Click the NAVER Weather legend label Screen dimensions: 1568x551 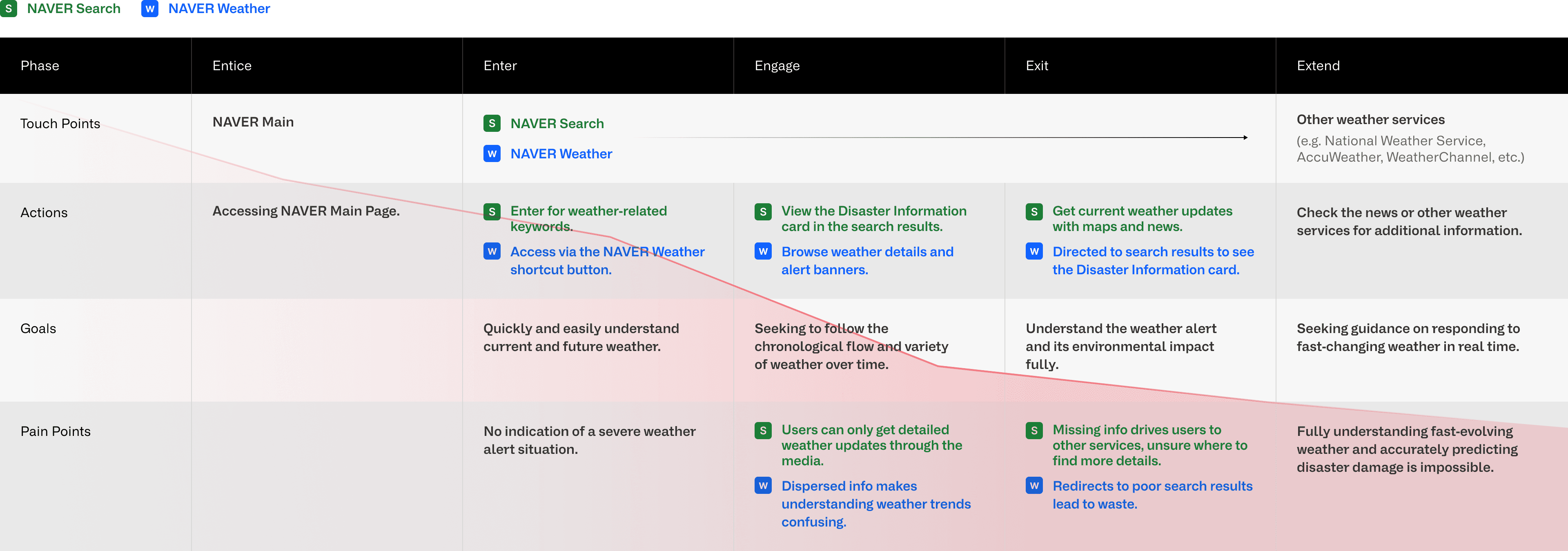[218, 9]
